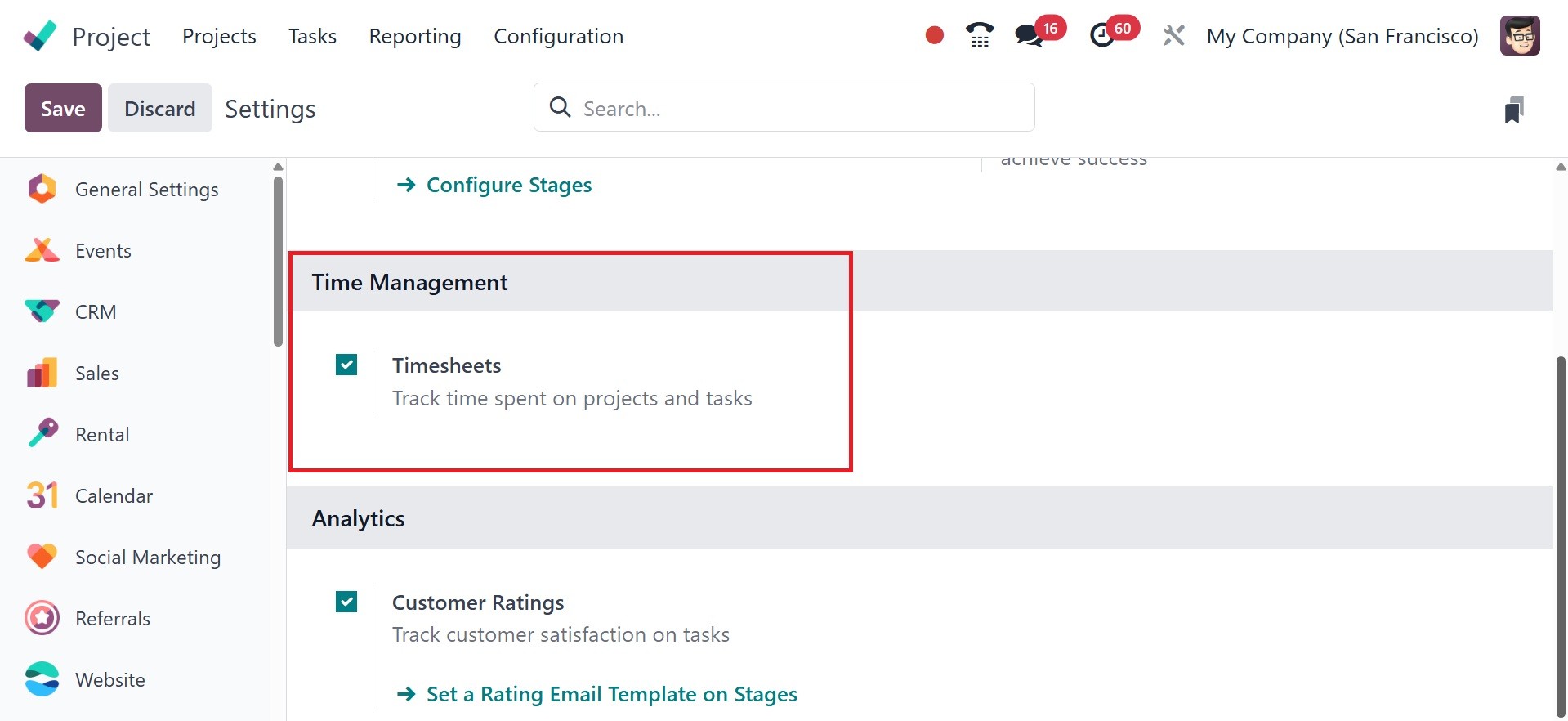1568x721 pixels.
Task: Click the main settings vertical scrollbar
Action: [1561, 531]
